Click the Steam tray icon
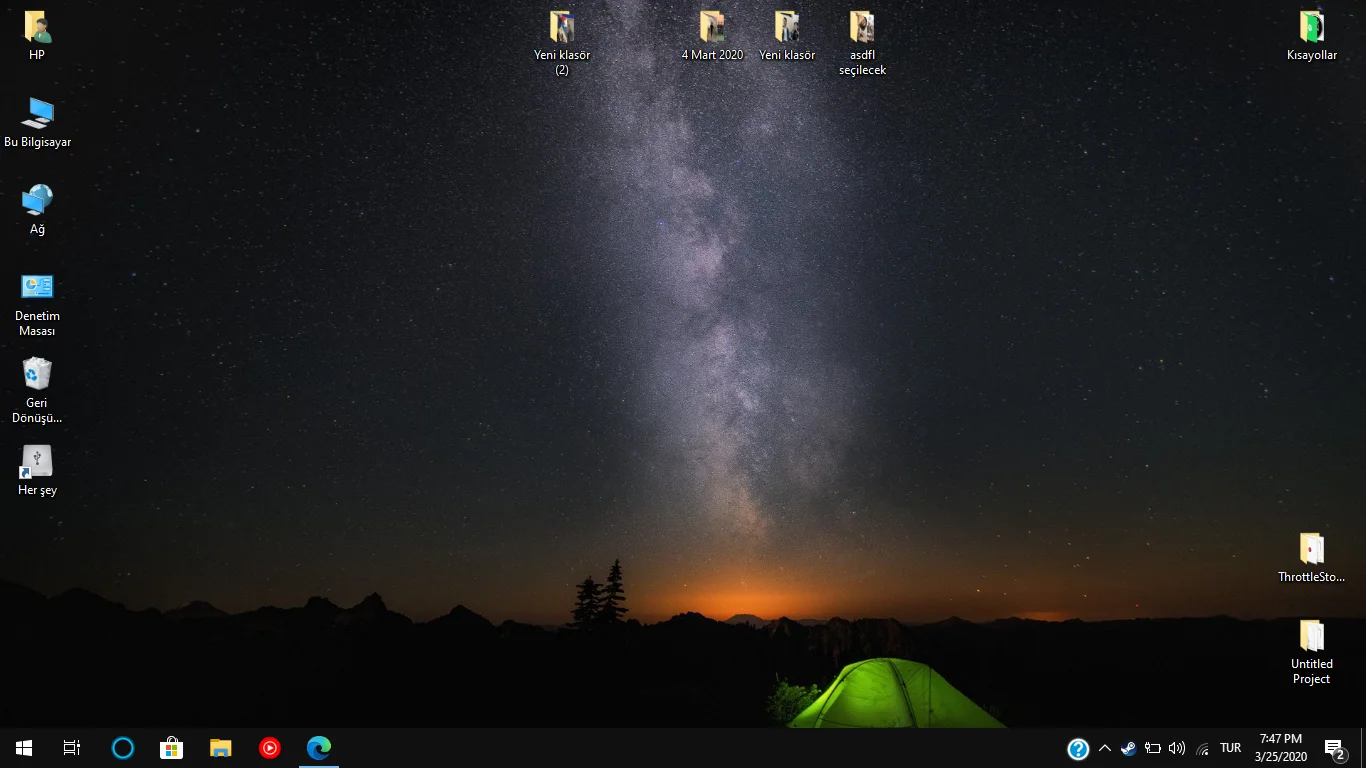This screenshot has width=1366, height=768. point(1128,748)
